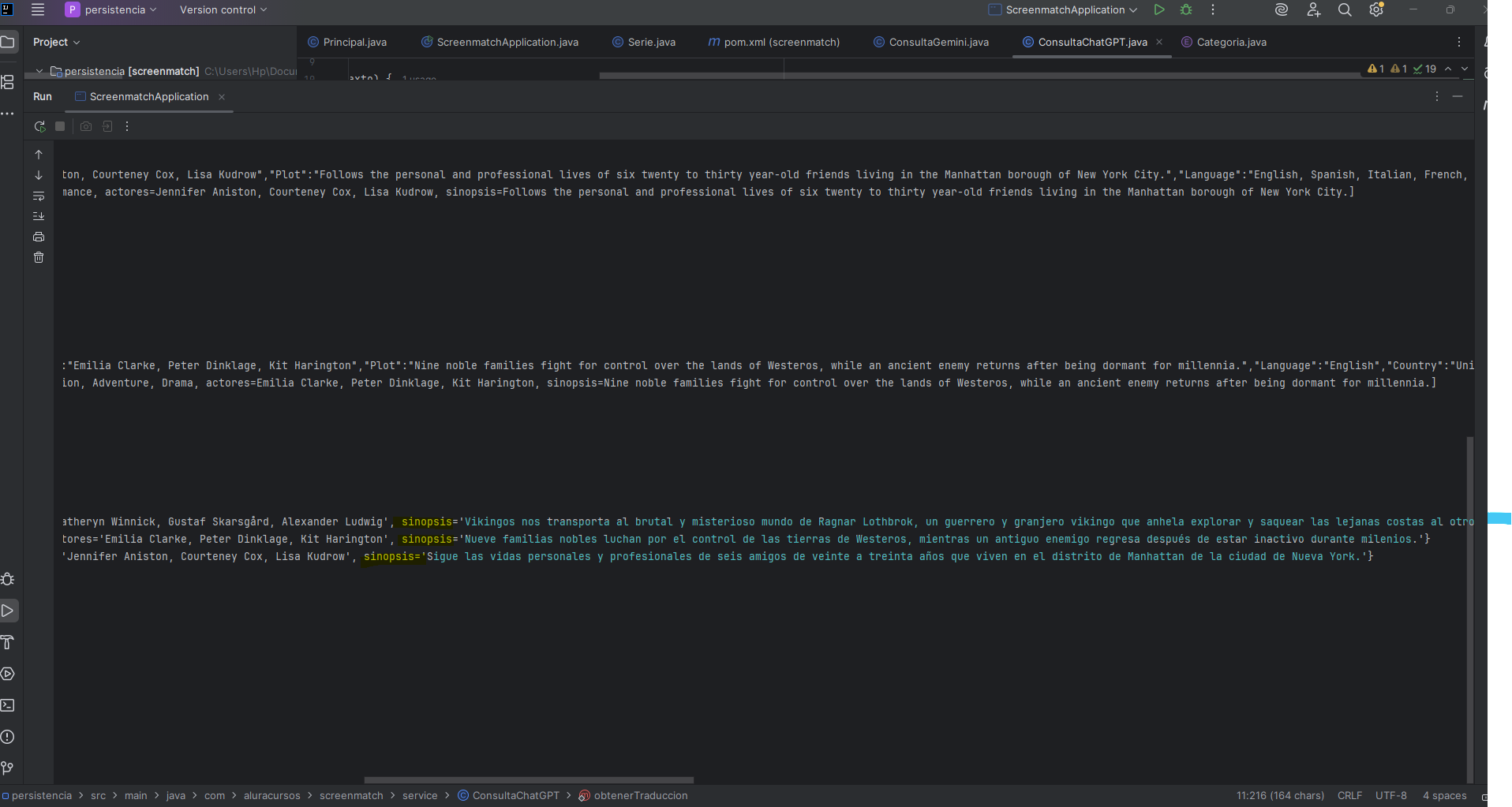
Task: Click cursor position 11:216 indicator
Action: click(1280, 796)
